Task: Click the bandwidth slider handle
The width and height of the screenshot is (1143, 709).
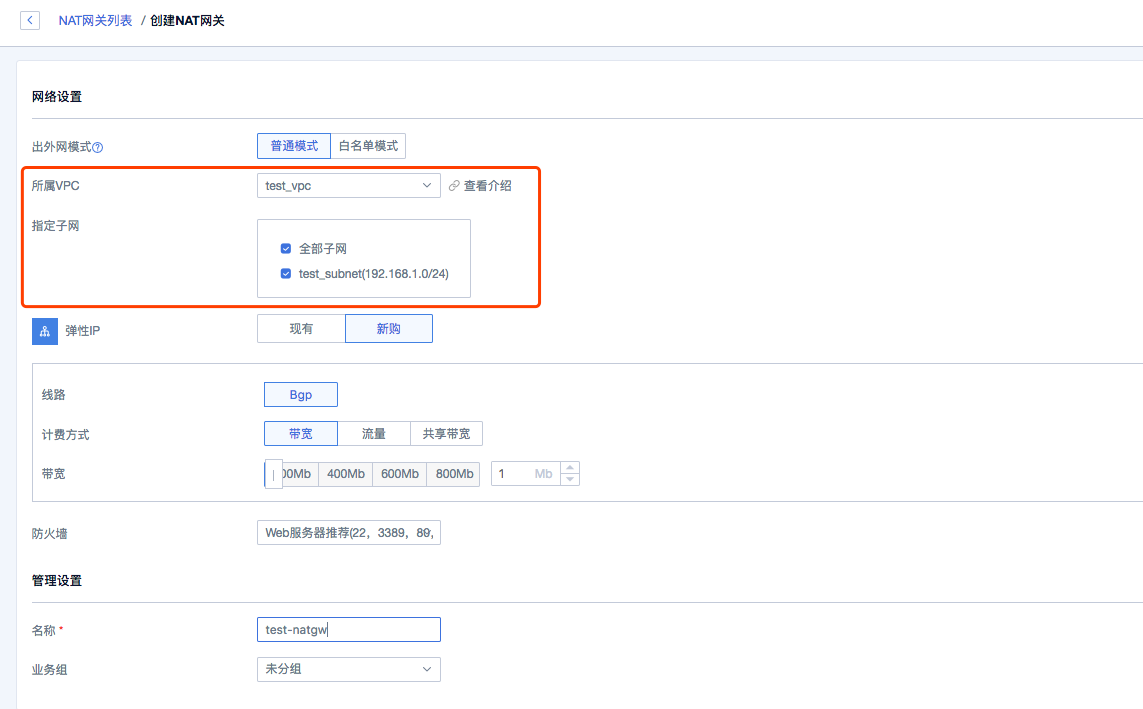Action: click(273, 474)
